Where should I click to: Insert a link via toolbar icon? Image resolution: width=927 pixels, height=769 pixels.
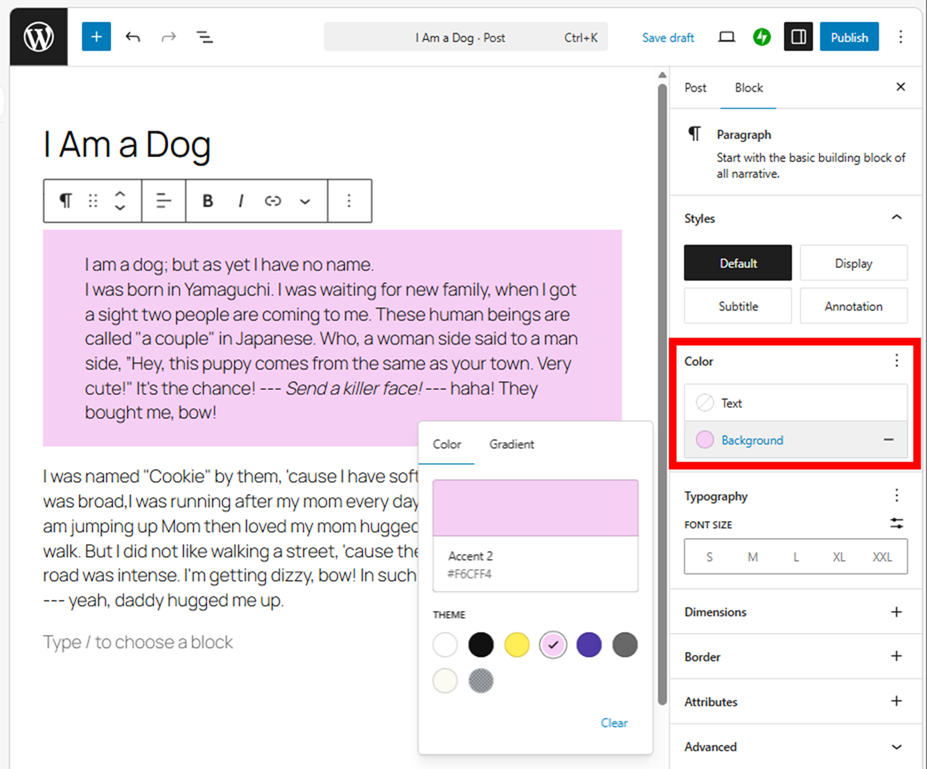tap(273, 201)
